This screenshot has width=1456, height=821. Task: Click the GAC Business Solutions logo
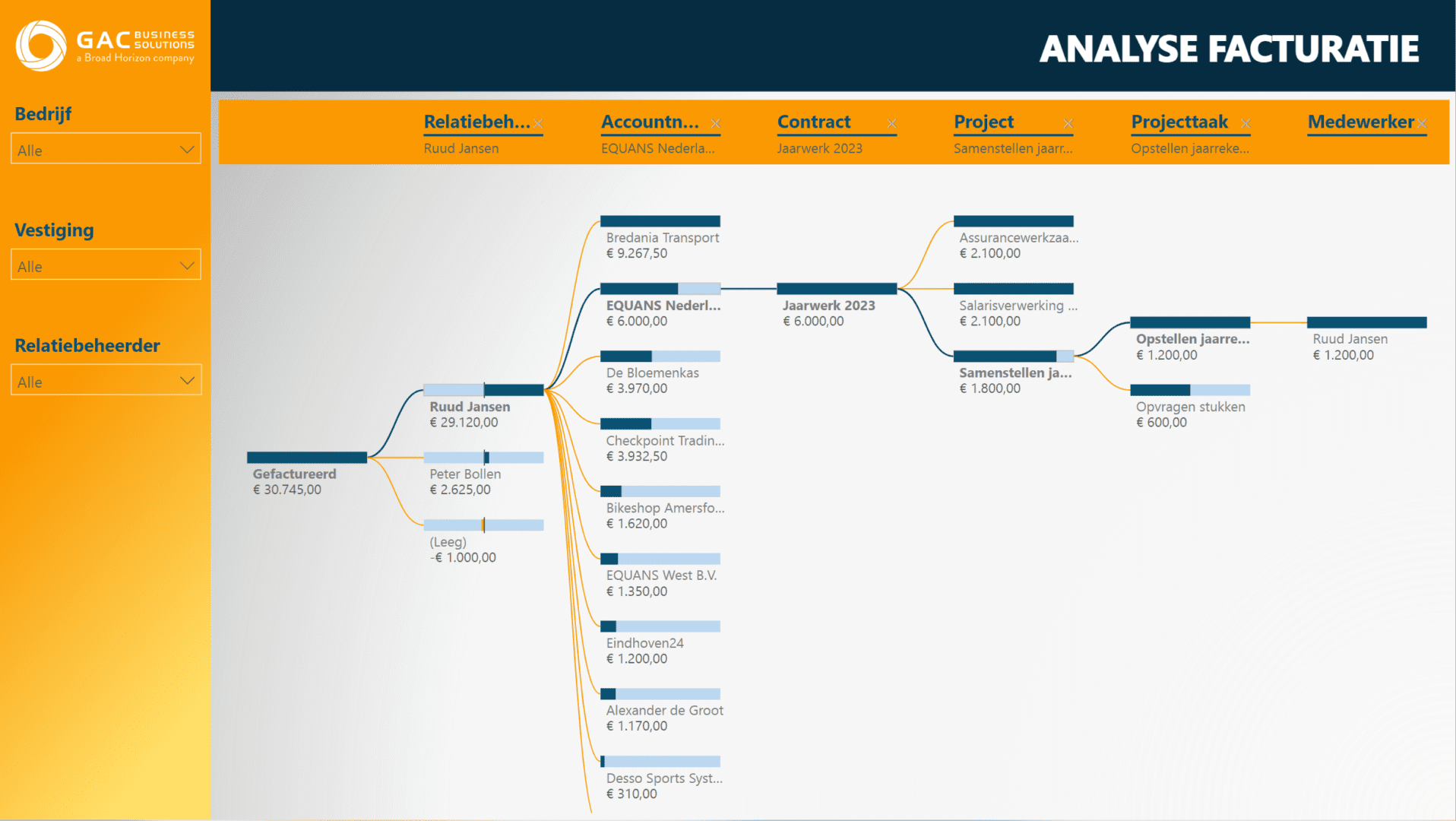[105, 46]
